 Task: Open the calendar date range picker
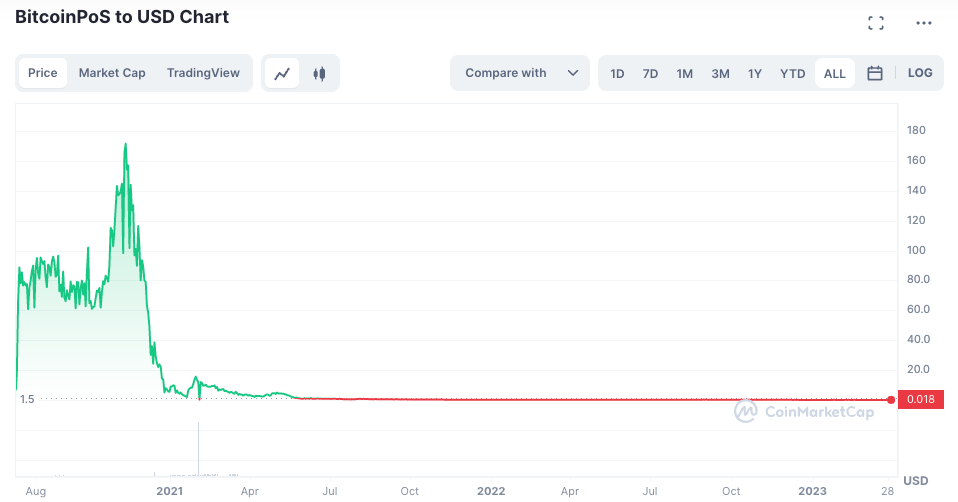(875, 73)
